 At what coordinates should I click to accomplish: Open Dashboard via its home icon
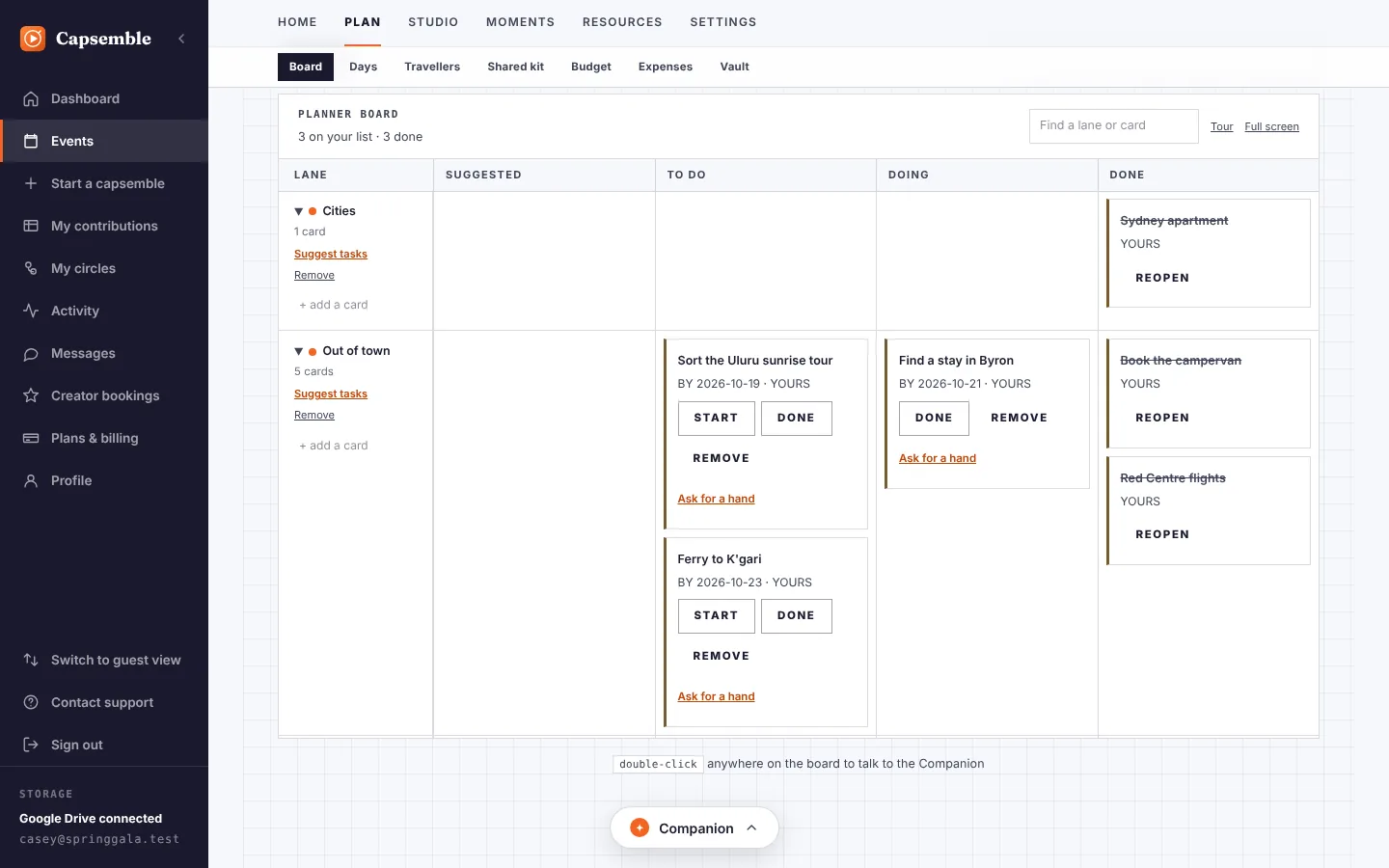[x=31, y=98]
